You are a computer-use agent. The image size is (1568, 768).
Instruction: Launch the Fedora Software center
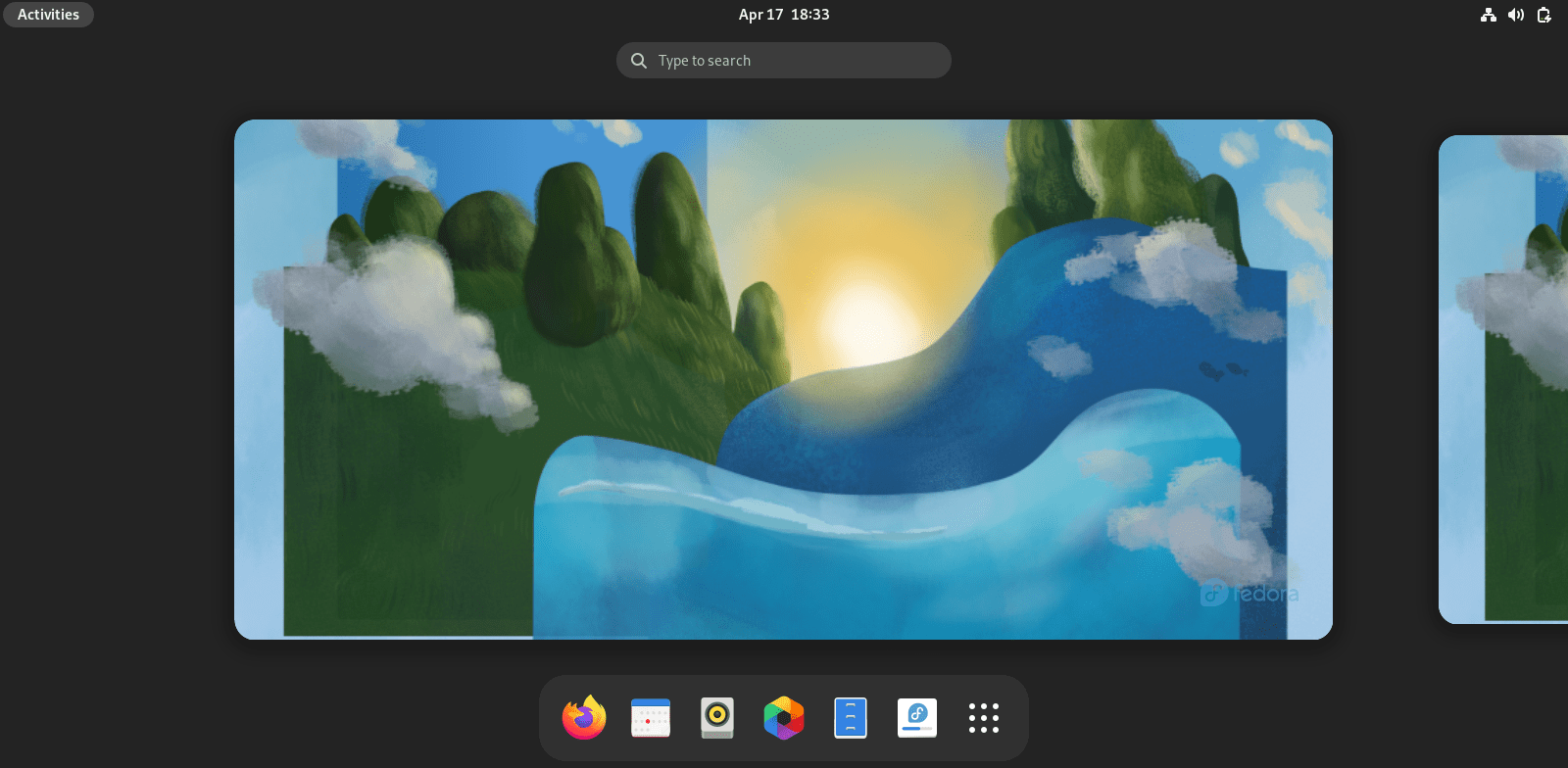(917, 718)
